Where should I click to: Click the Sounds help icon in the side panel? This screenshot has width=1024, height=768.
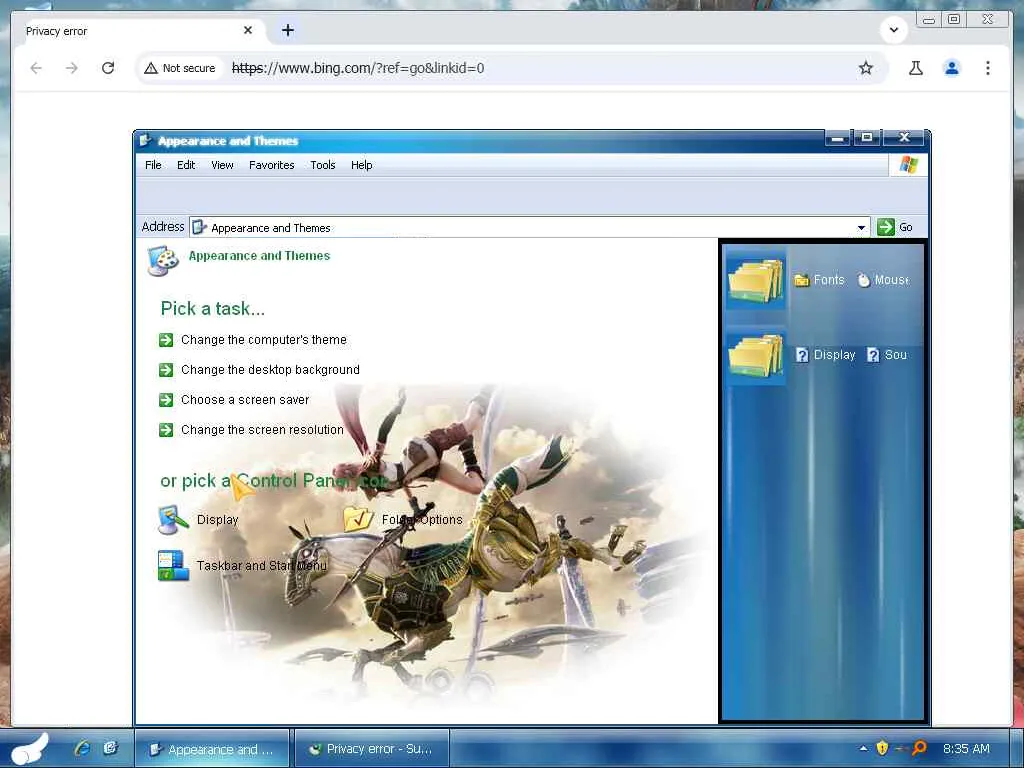tap(873, 355)
